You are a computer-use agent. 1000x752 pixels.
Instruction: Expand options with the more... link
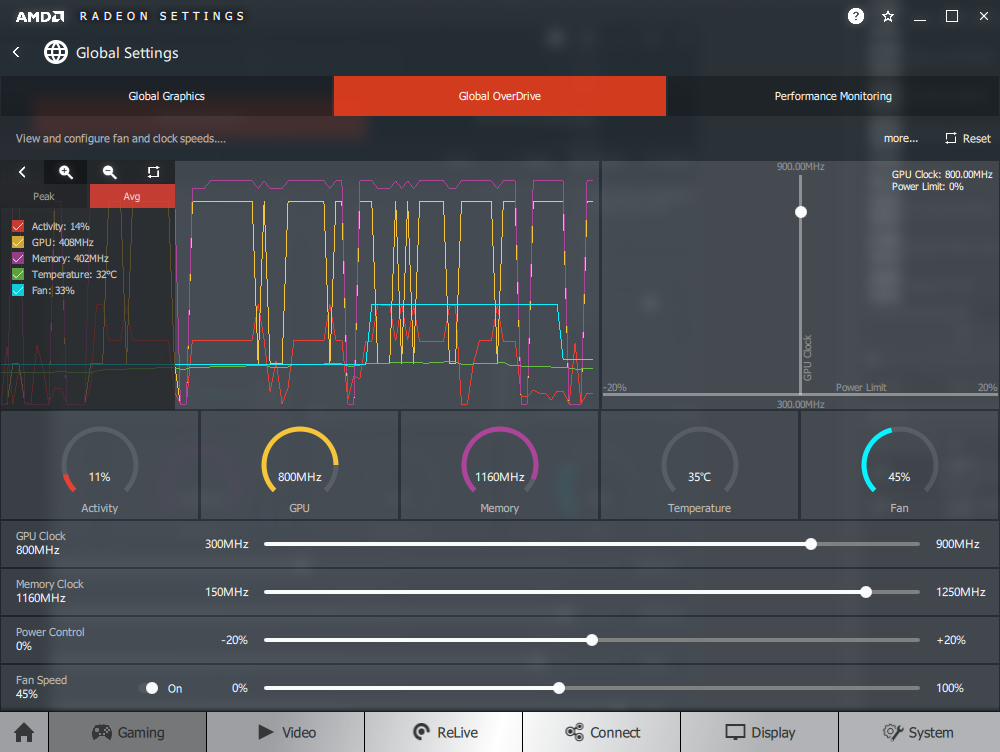pyautogui.click(x=900, y=139)
